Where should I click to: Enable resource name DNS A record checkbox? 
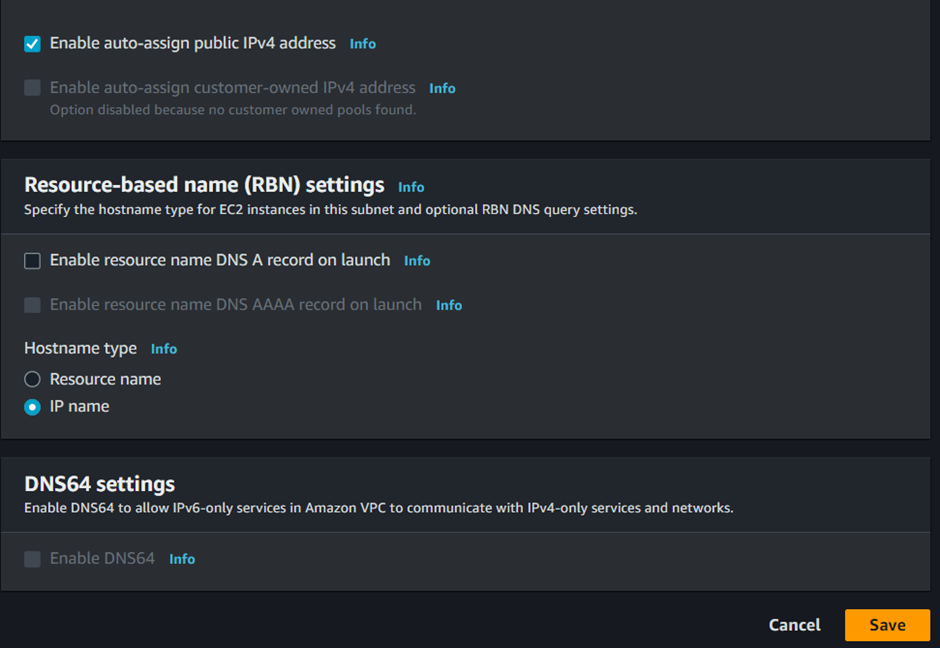[32, 261]
